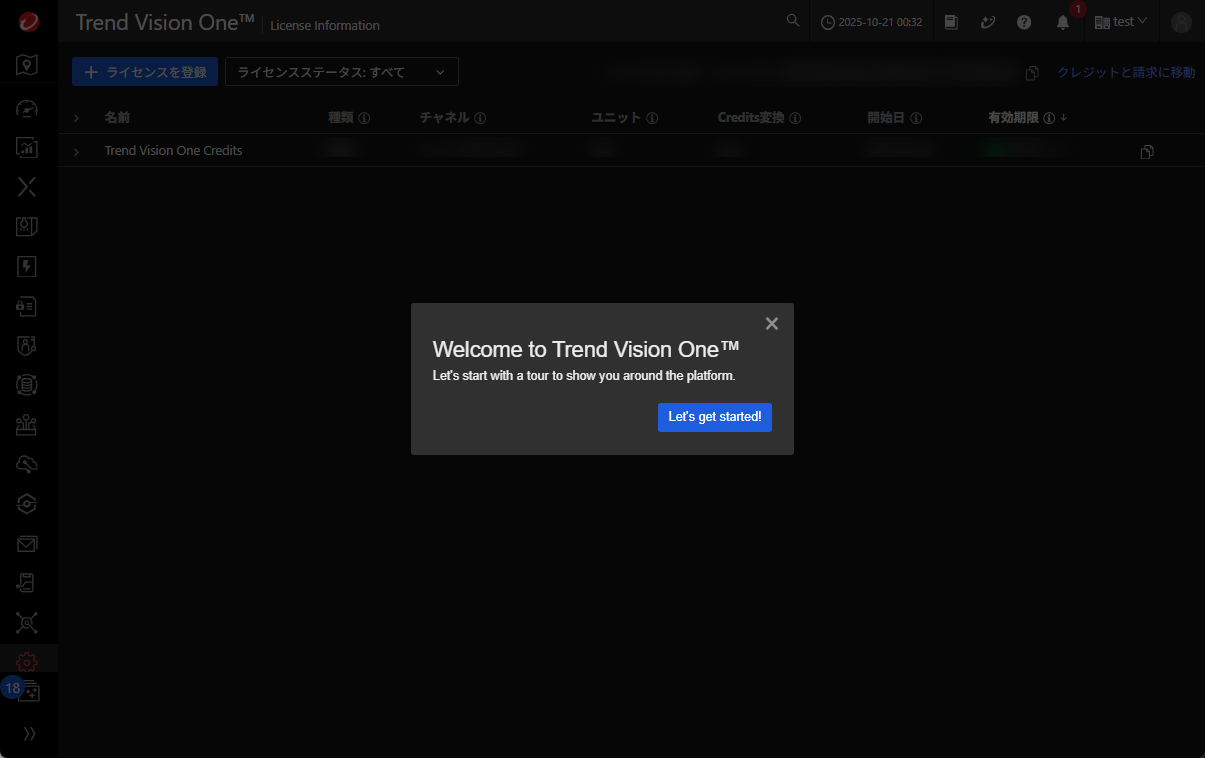Open the hexagon eye sidebar icon
This screenshot has height=758, width=1205.
28,504
